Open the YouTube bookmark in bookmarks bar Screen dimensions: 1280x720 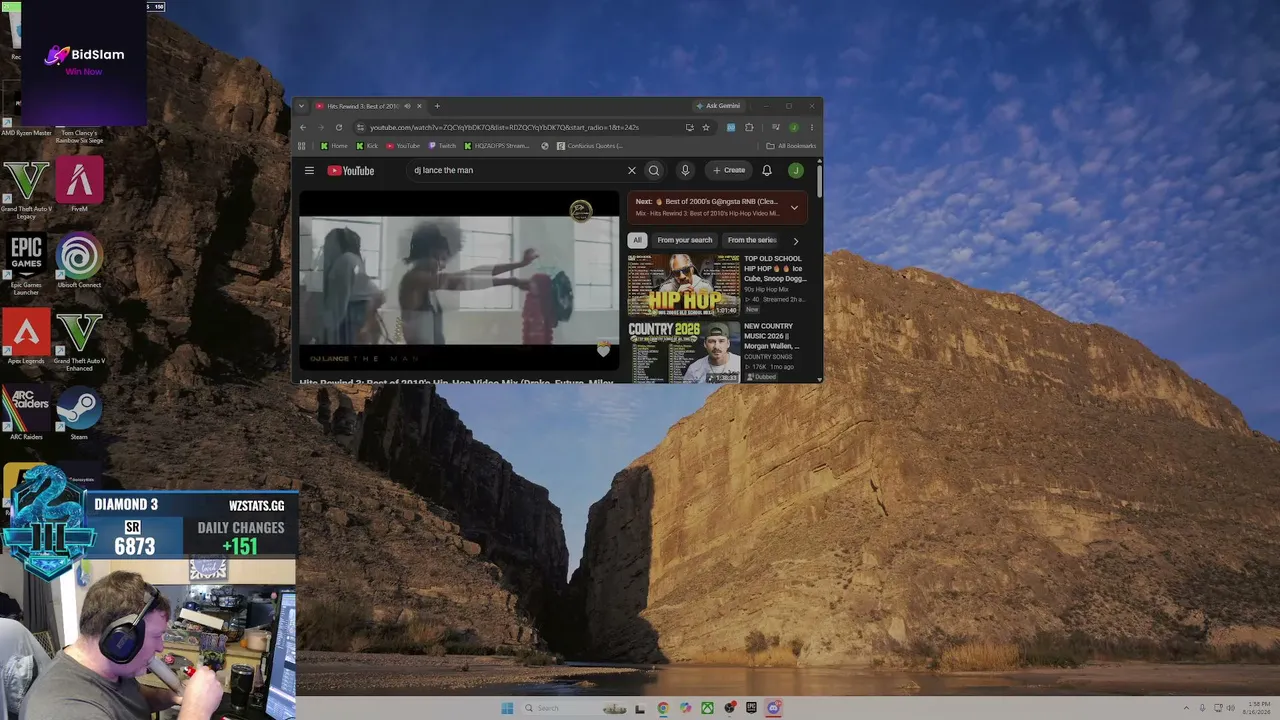403,146
